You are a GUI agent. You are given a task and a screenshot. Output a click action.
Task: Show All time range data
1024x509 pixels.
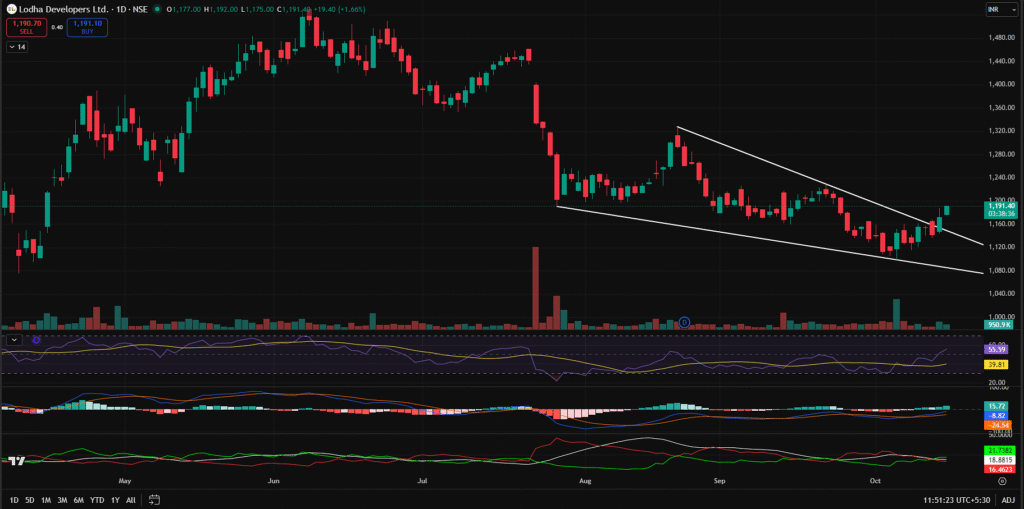[131, 499]
